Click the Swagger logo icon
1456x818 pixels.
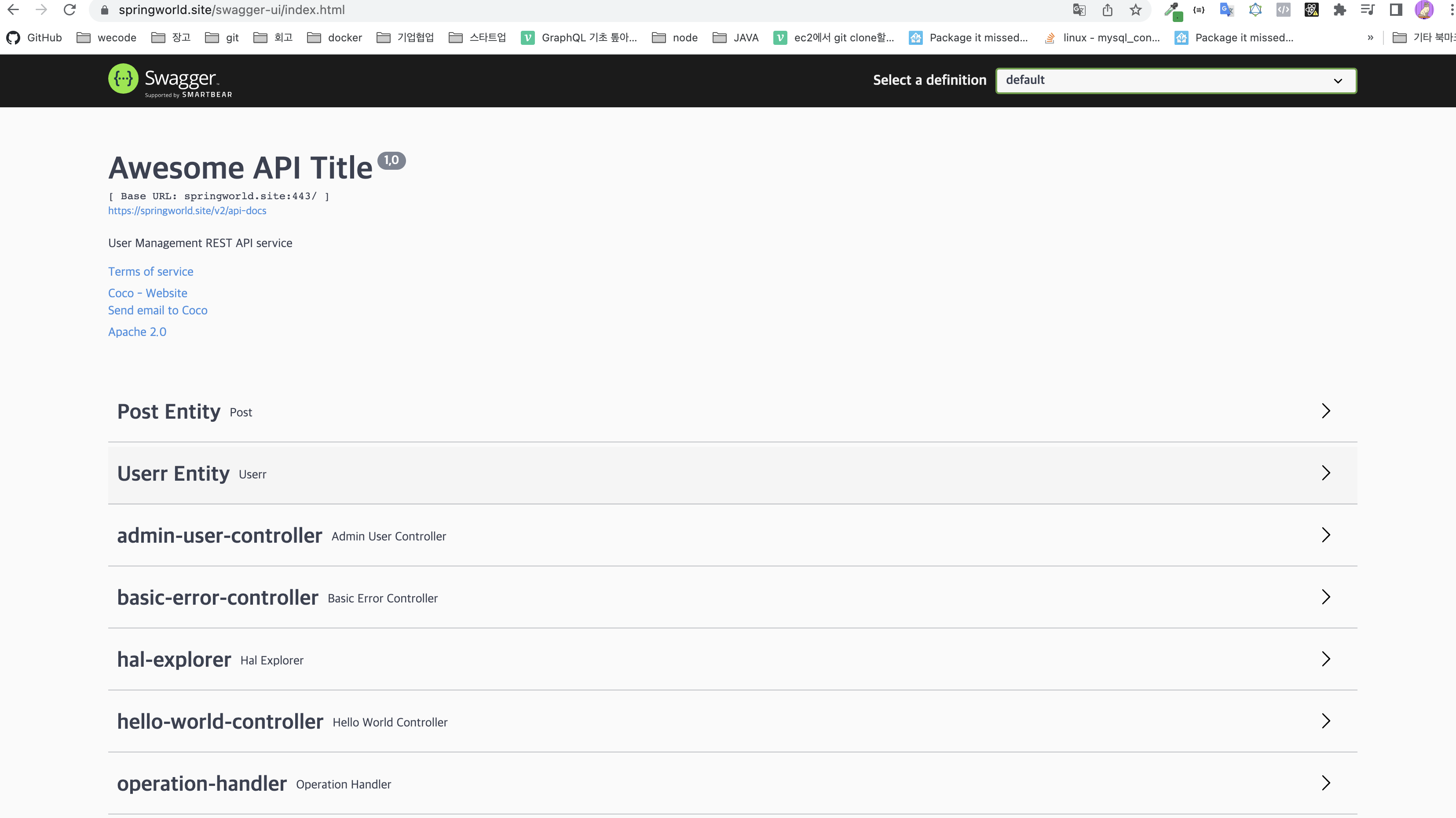123,80
